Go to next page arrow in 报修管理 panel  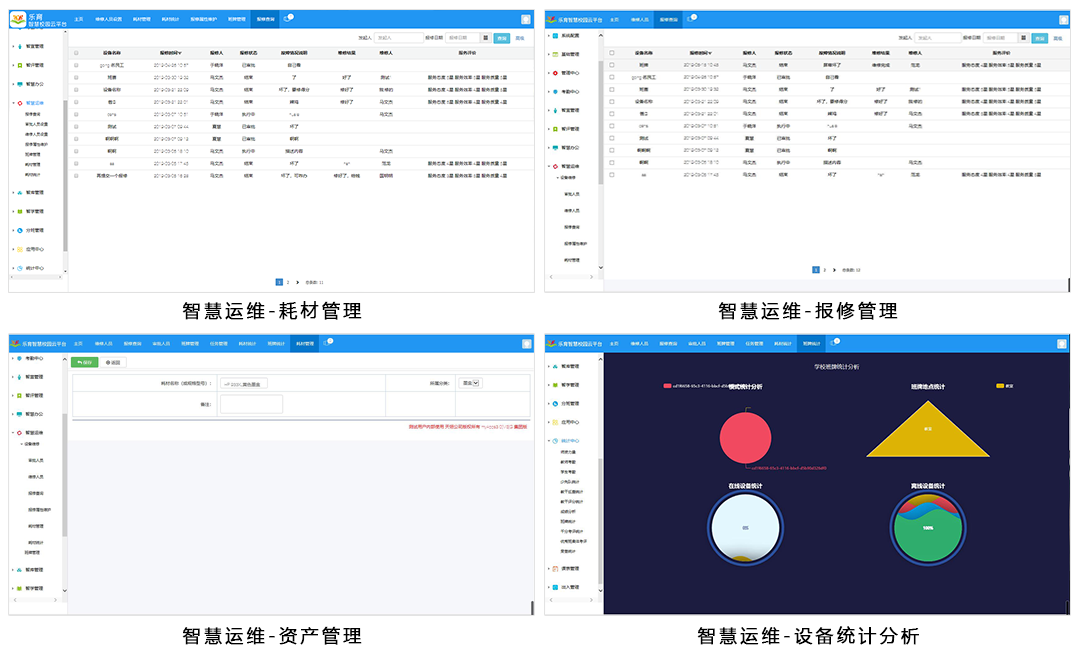[x=834, y=270]
